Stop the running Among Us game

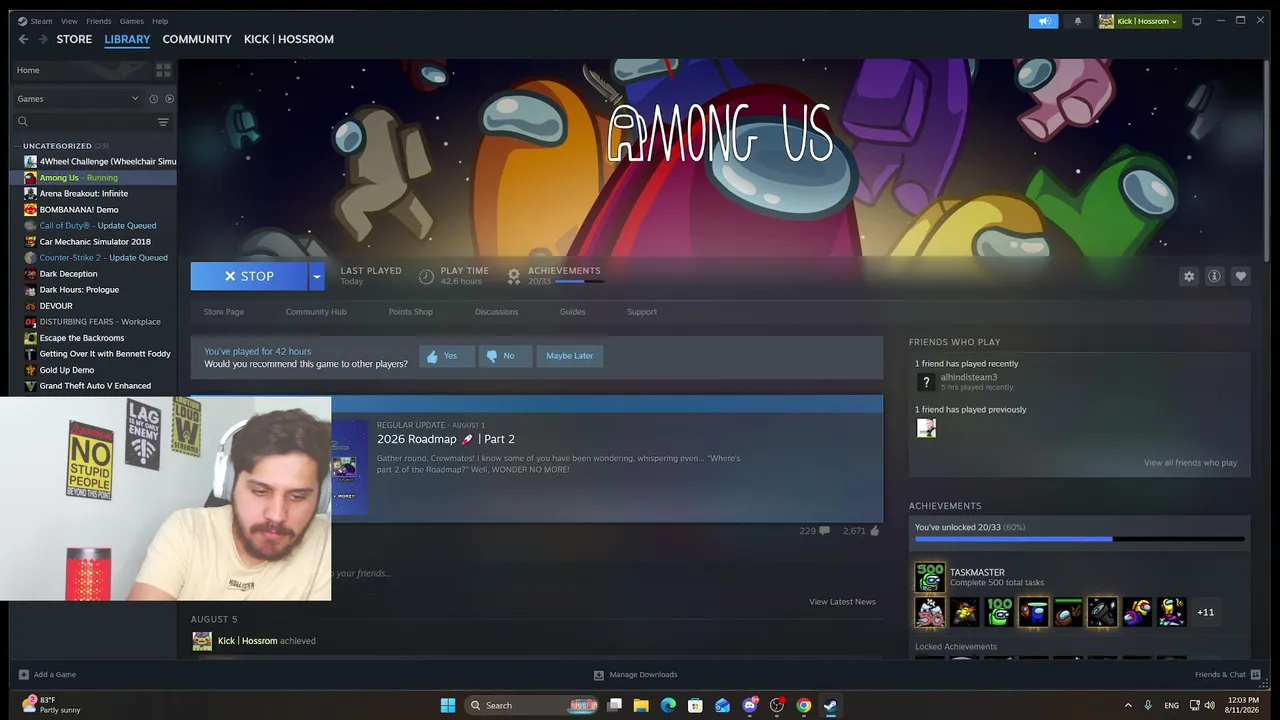(250, 276)
